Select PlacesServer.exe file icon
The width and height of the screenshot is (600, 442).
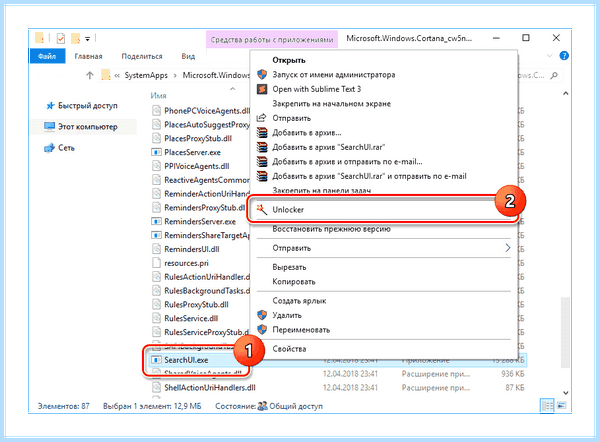[156, 152]
